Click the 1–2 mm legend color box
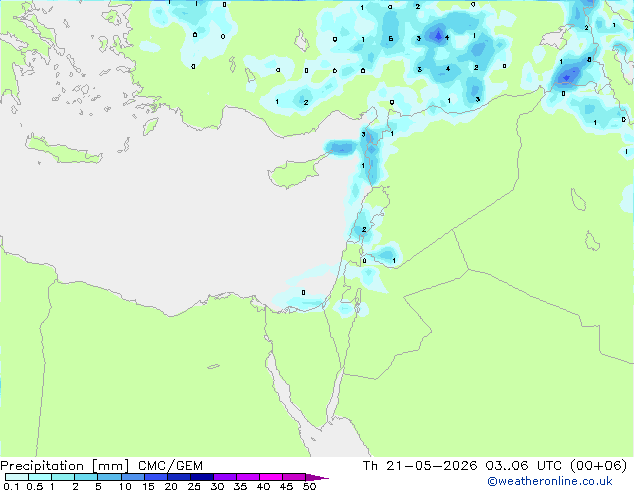Viewport: 634px width, 490px height. (x=63, y=477)
